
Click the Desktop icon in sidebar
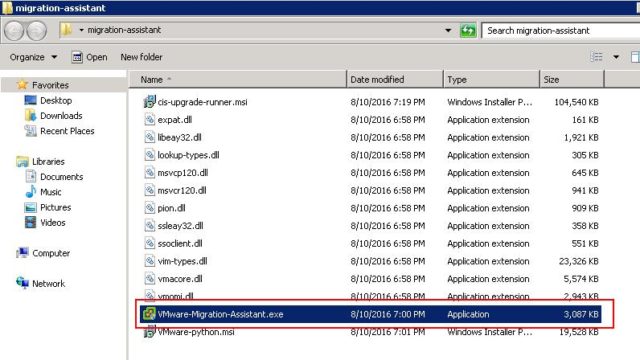(x=30, y=100)
